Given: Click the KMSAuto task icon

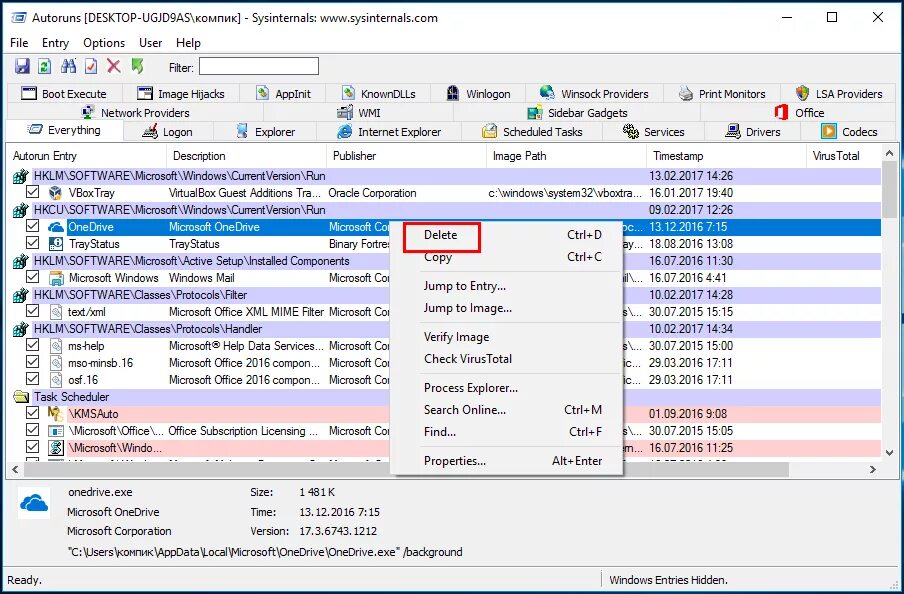Looking at the screenshot, I should [x=55, y=413].
